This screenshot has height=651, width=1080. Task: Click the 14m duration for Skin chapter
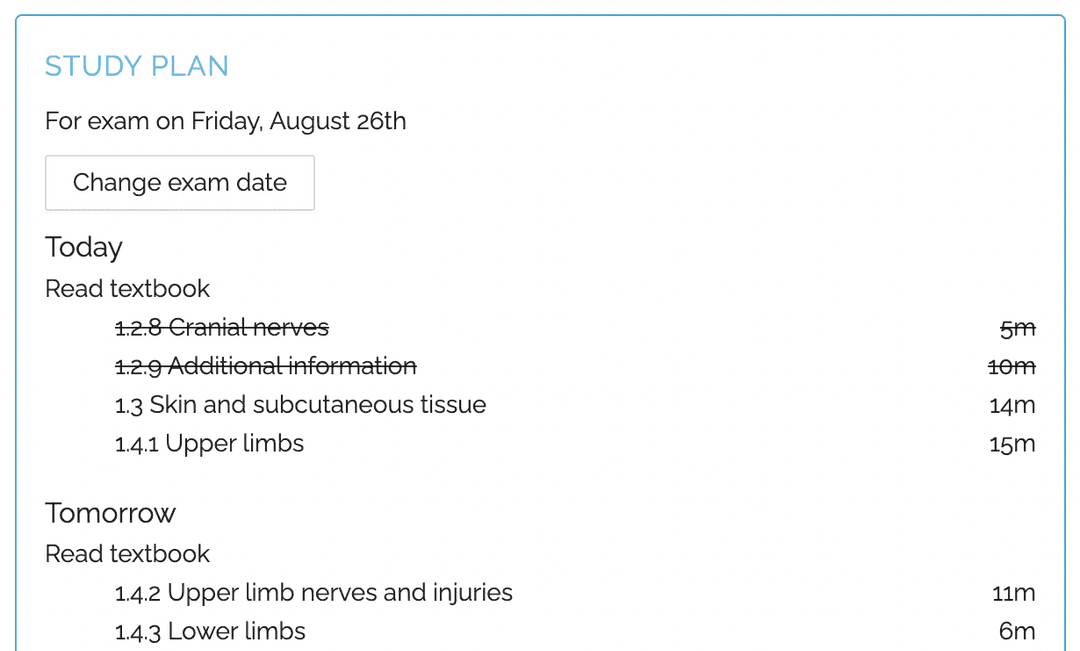1012,405
